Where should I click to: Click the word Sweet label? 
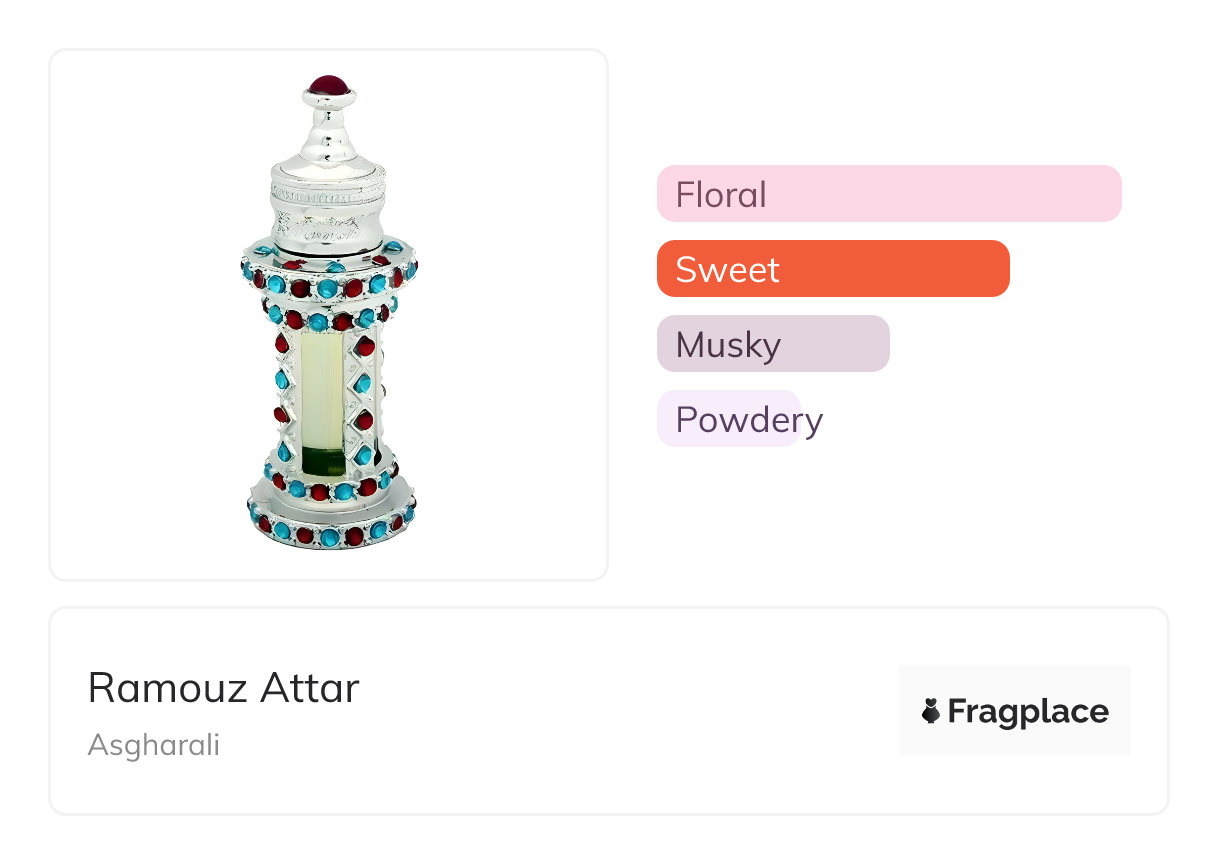727,269
